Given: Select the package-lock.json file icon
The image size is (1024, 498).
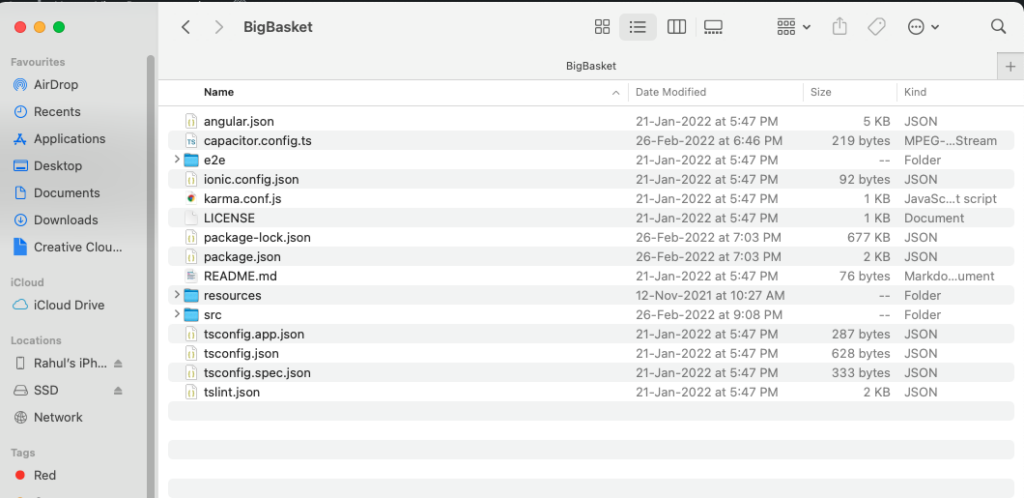Looking at the screenshot, I should pos(191,237).
